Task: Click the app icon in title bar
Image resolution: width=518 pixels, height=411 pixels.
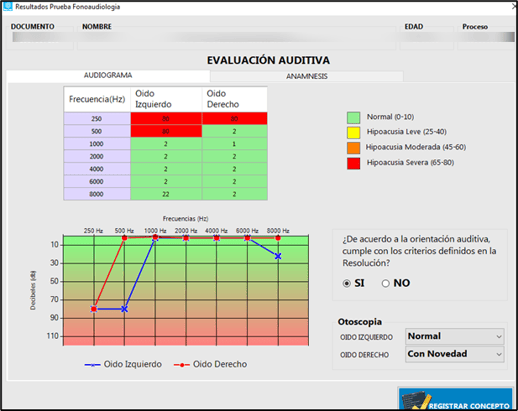Action: point(7,6)
